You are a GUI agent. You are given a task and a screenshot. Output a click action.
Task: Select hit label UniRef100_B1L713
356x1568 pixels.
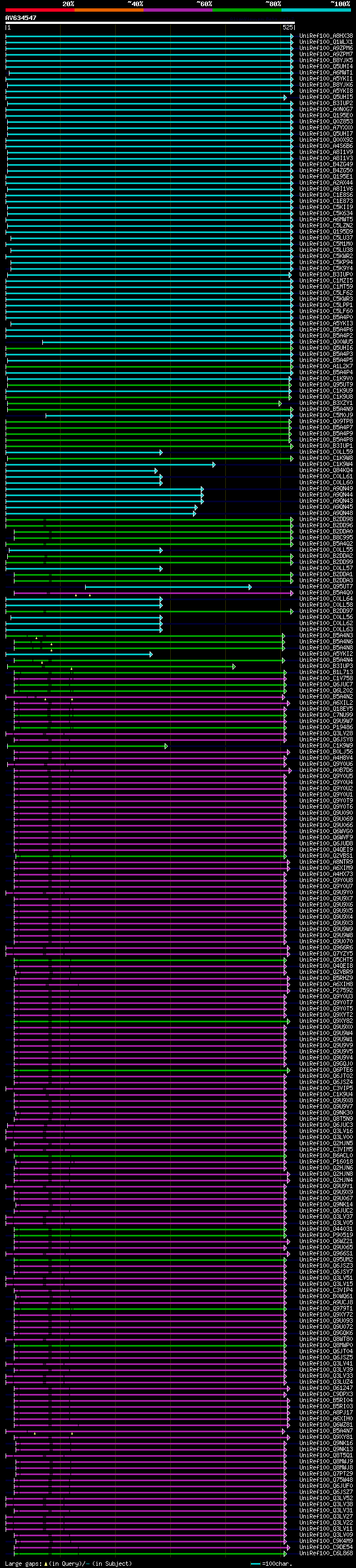pos(326,672)
